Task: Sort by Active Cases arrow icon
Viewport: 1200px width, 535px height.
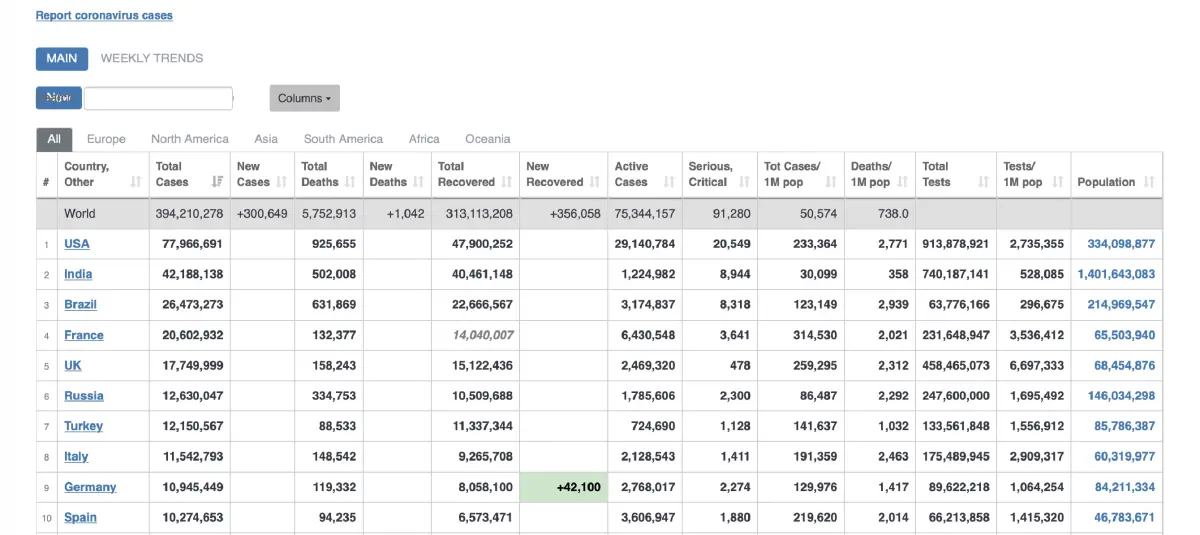Action: pos(668,182)
